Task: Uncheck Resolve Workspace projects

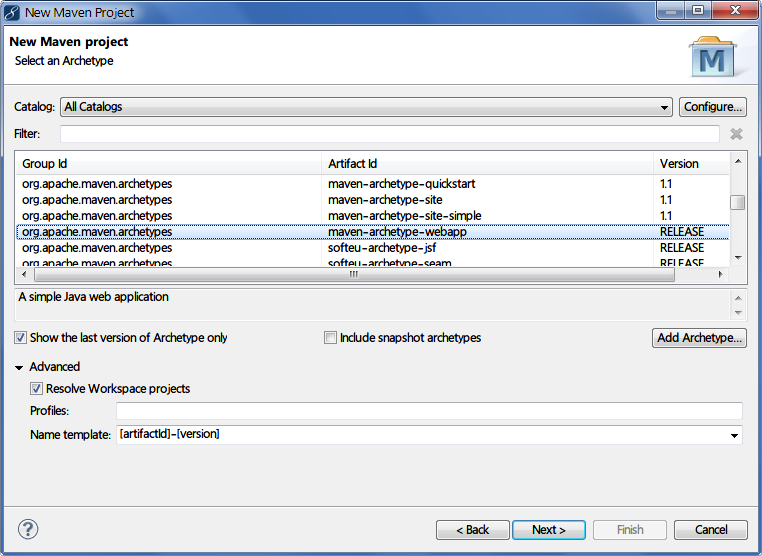Action: coord(37,389)
